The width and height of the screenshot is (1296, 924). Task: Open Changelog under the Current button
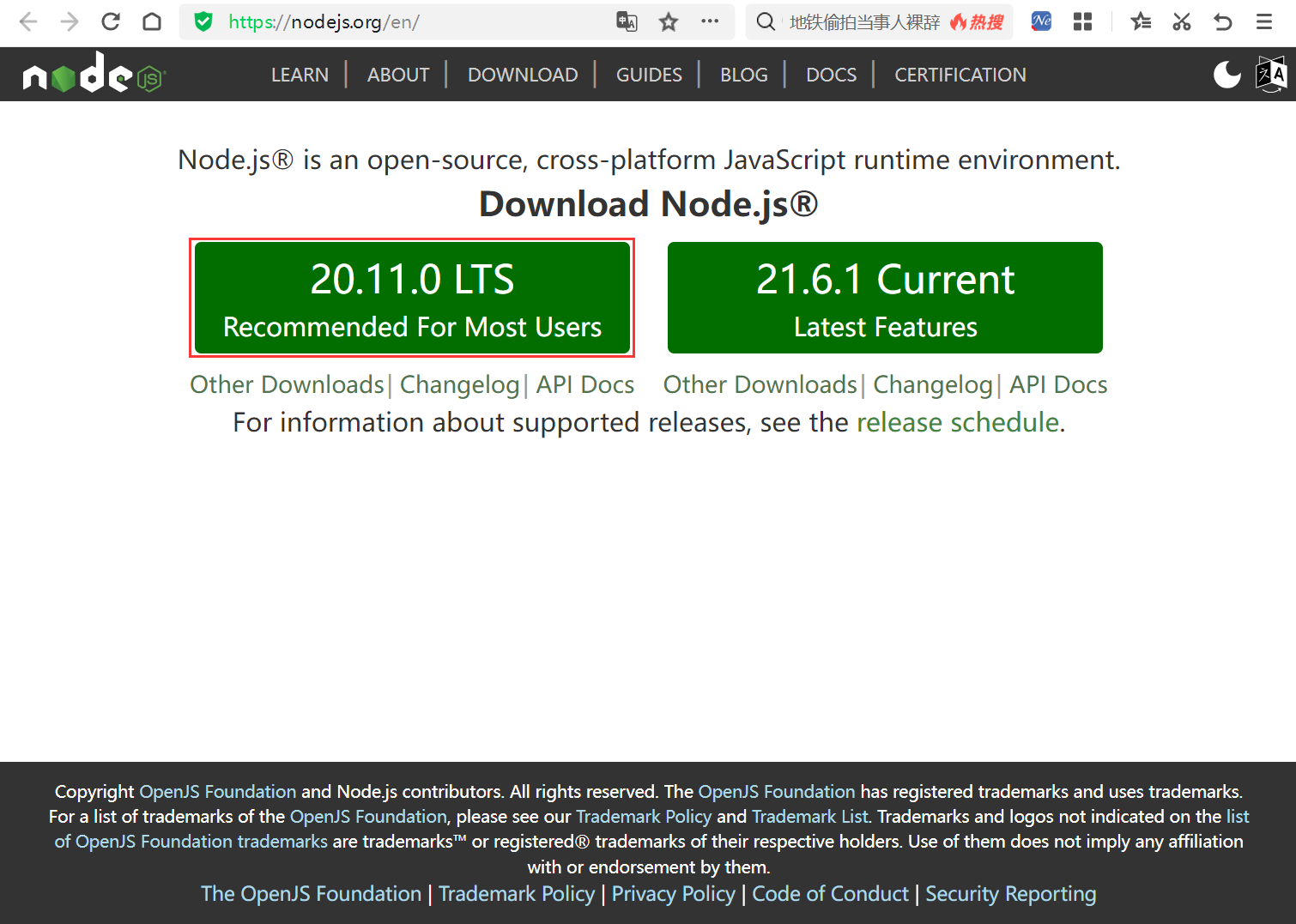click(933, 384)
